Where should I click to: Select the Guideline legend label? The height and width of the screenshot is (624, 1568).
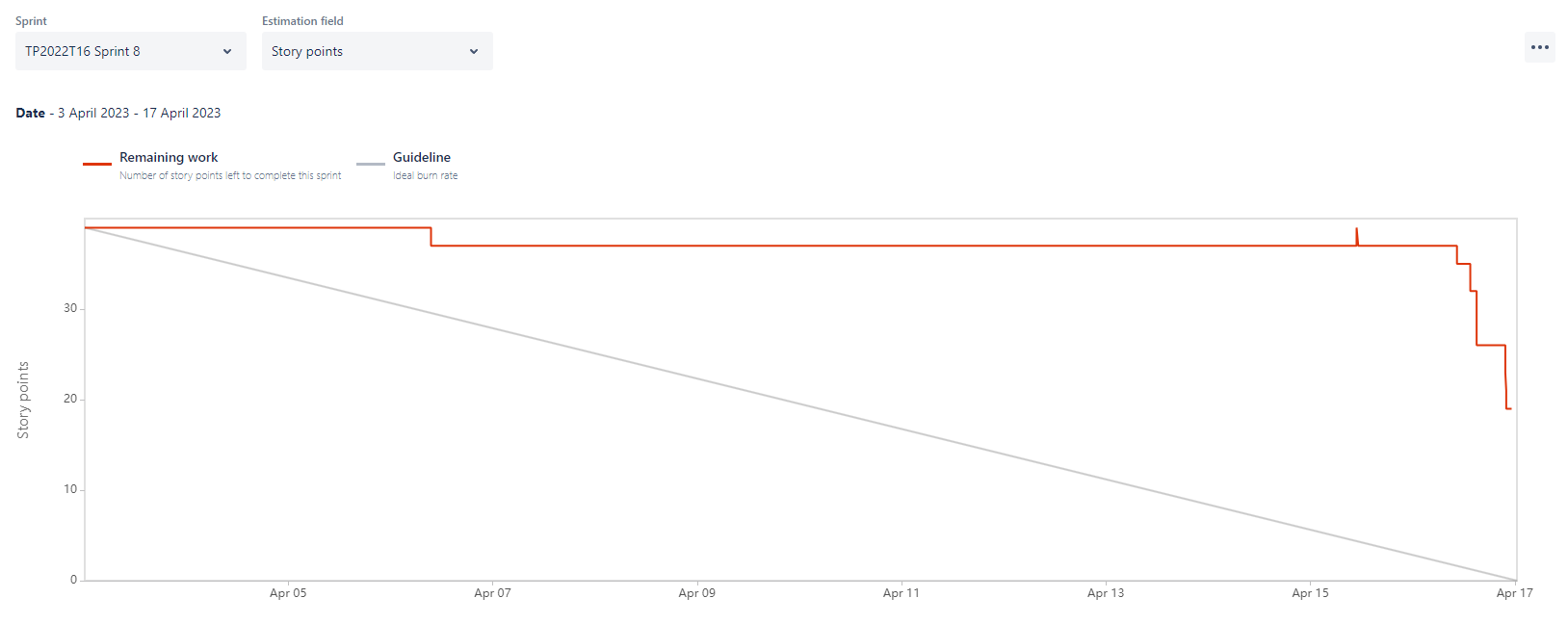421,157
